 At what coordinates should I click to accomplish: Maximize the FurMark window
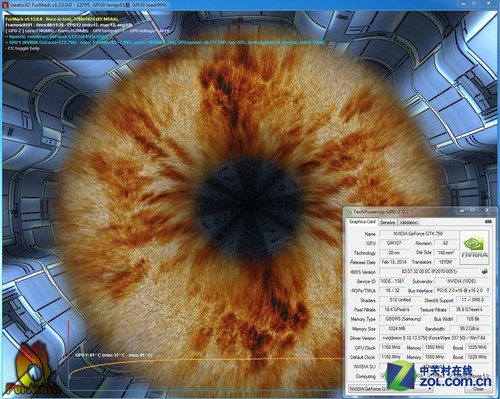474,4
